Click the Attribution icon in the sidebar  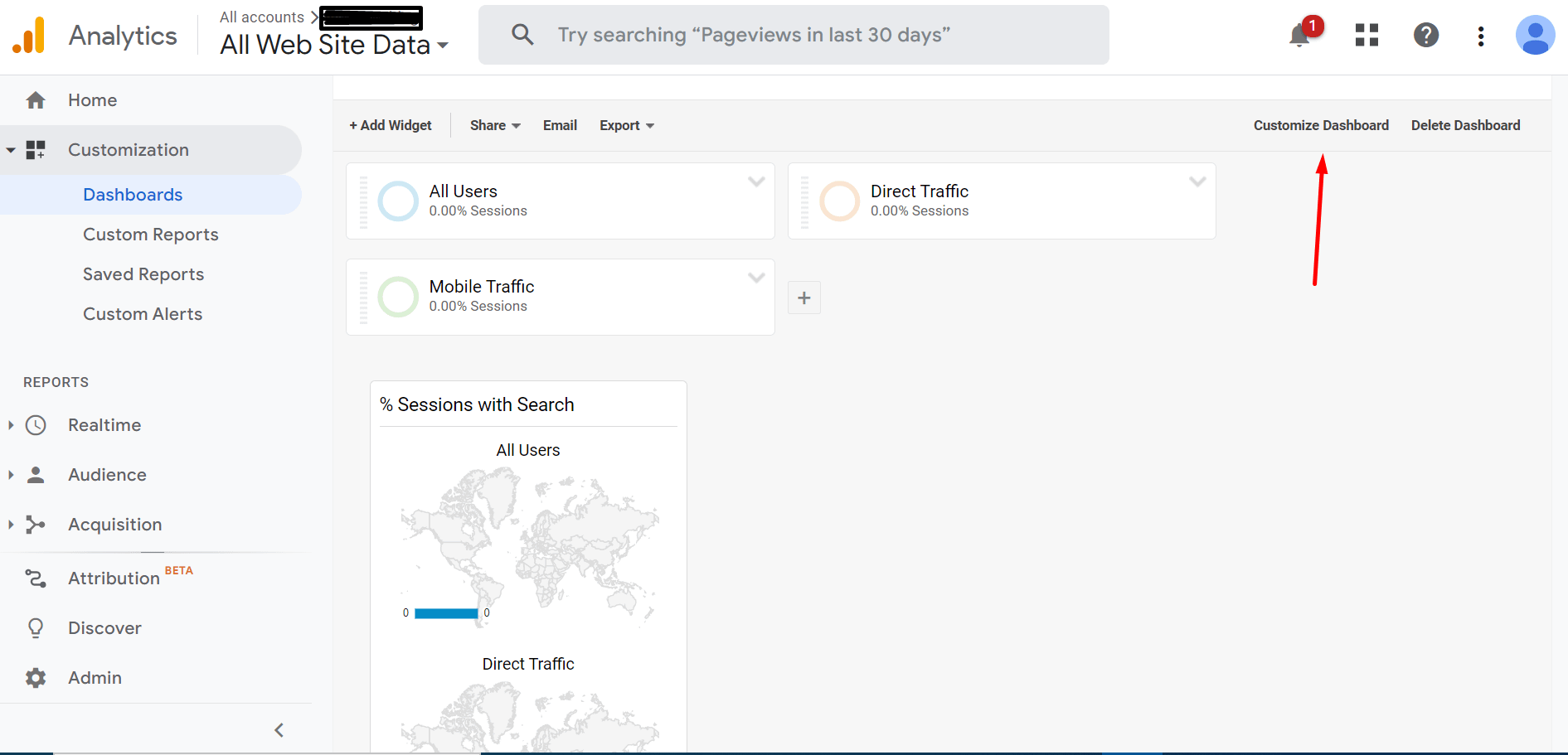click(x=35, y=578)
